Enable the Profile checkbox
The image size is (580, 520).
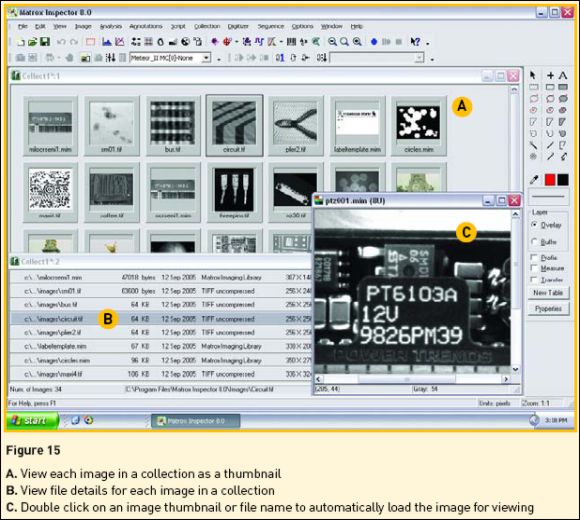(534, 257)
